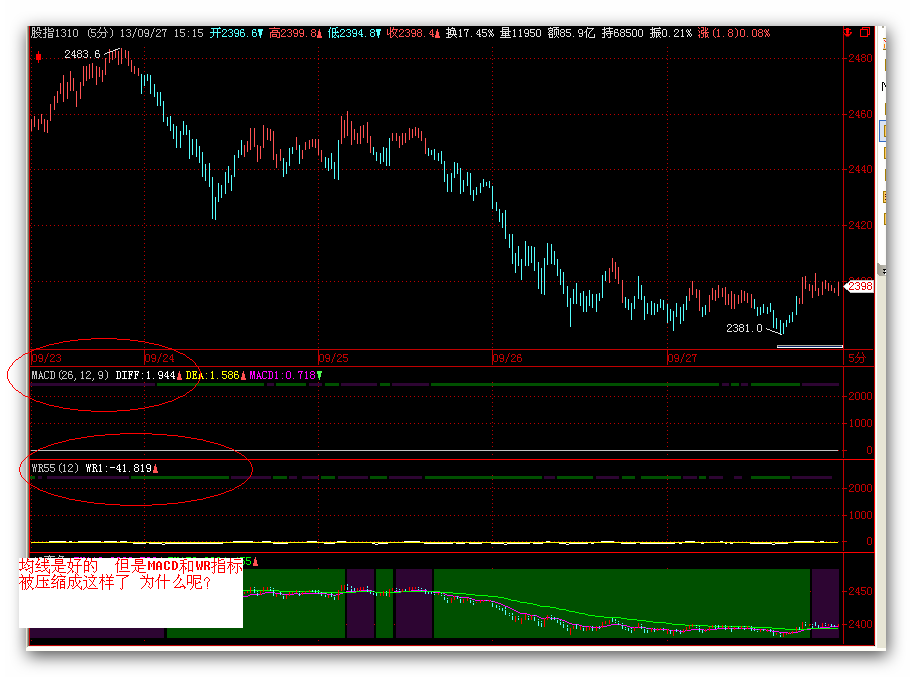
Task: Click the 5分 period label beside the date axis
Action: click(856, 358)
